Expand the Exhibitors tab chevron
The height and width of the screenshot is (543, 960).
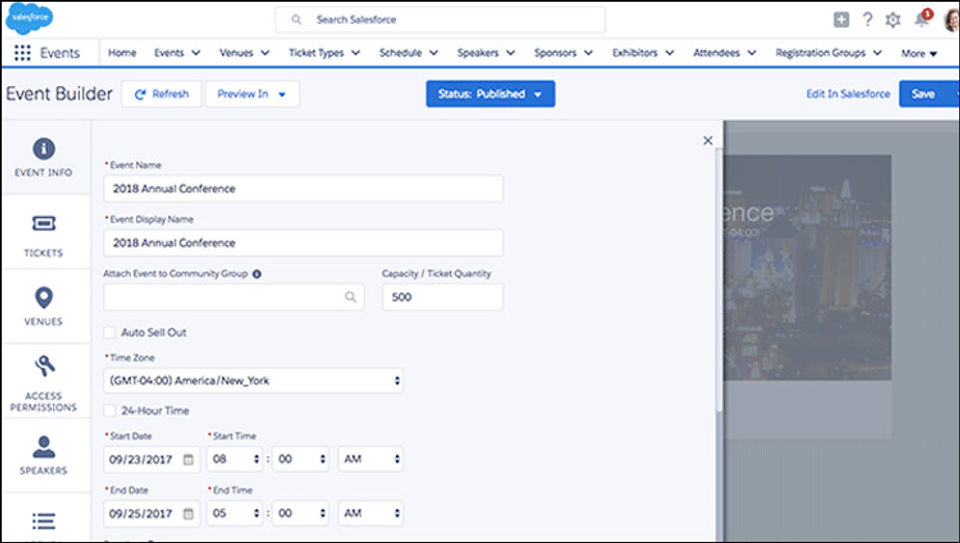[670, 53]
